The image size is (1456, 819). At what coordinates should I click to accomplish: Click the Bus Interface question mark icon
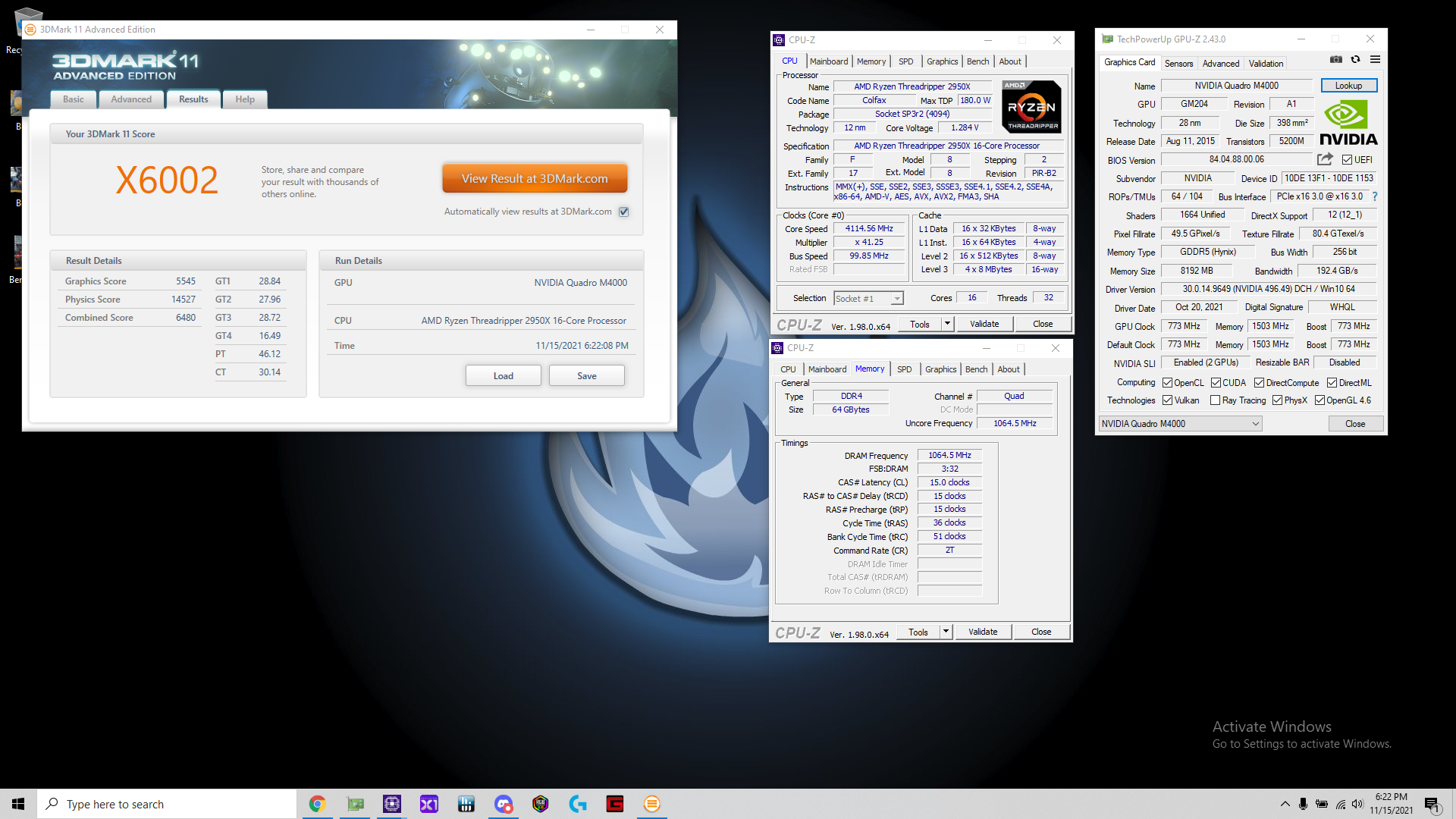(1374, 196)
